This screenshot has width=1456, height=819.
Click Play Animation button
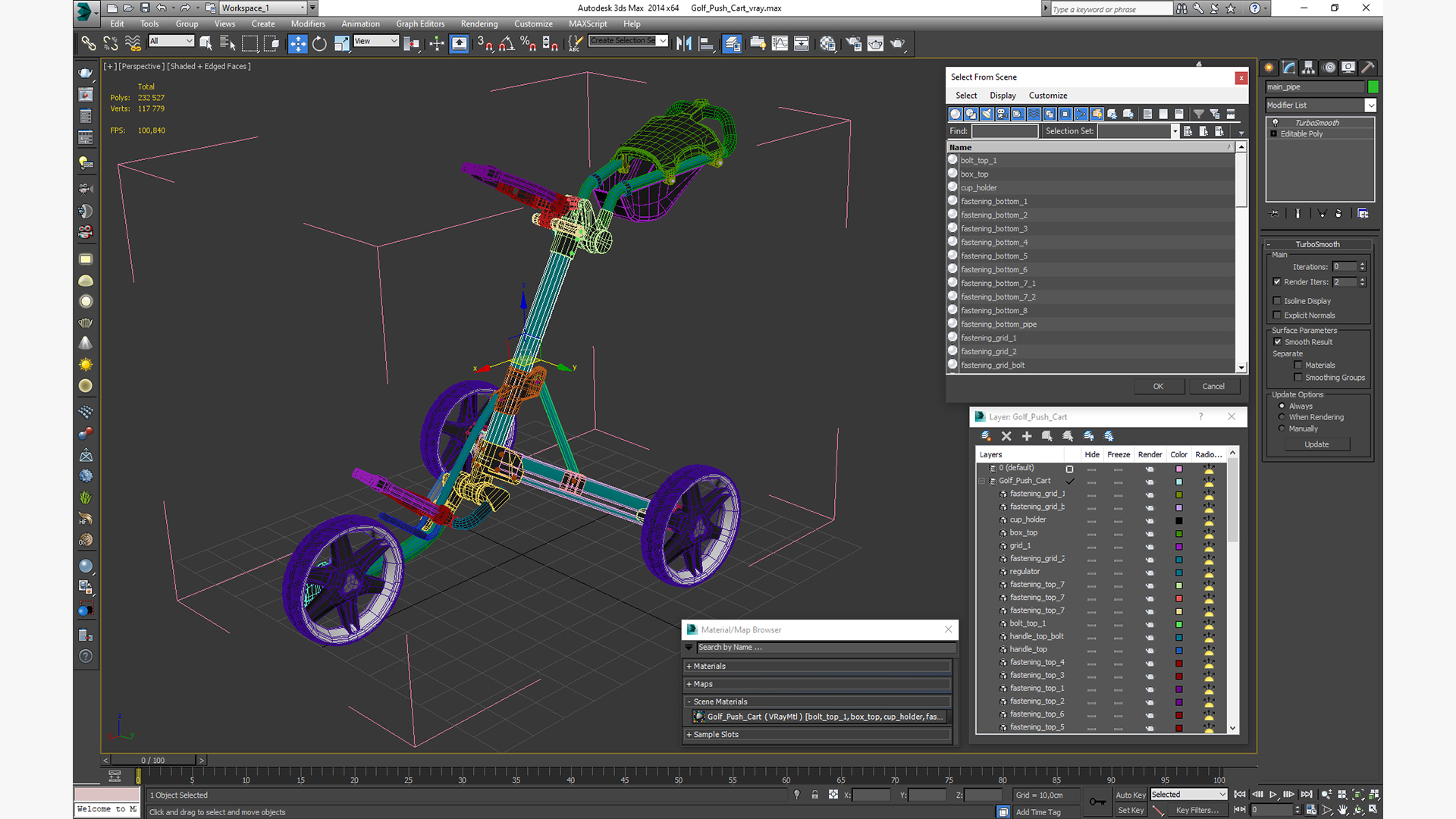[x=1273, y=794]
